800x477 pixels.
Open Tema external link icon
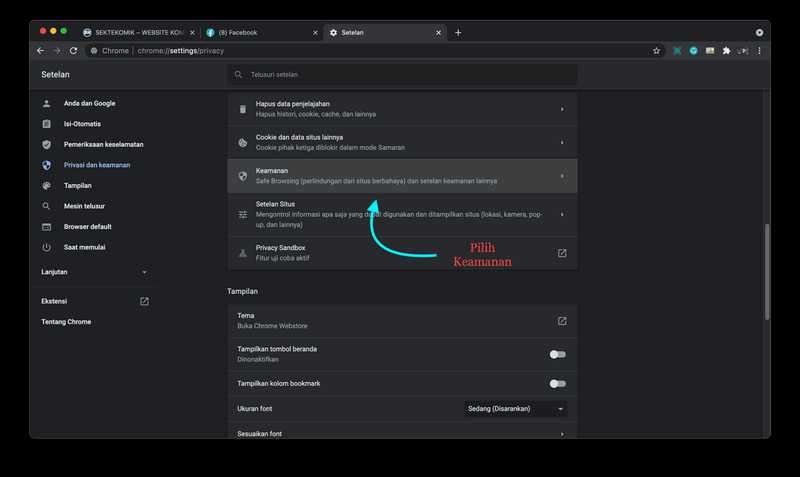point(561,321)
